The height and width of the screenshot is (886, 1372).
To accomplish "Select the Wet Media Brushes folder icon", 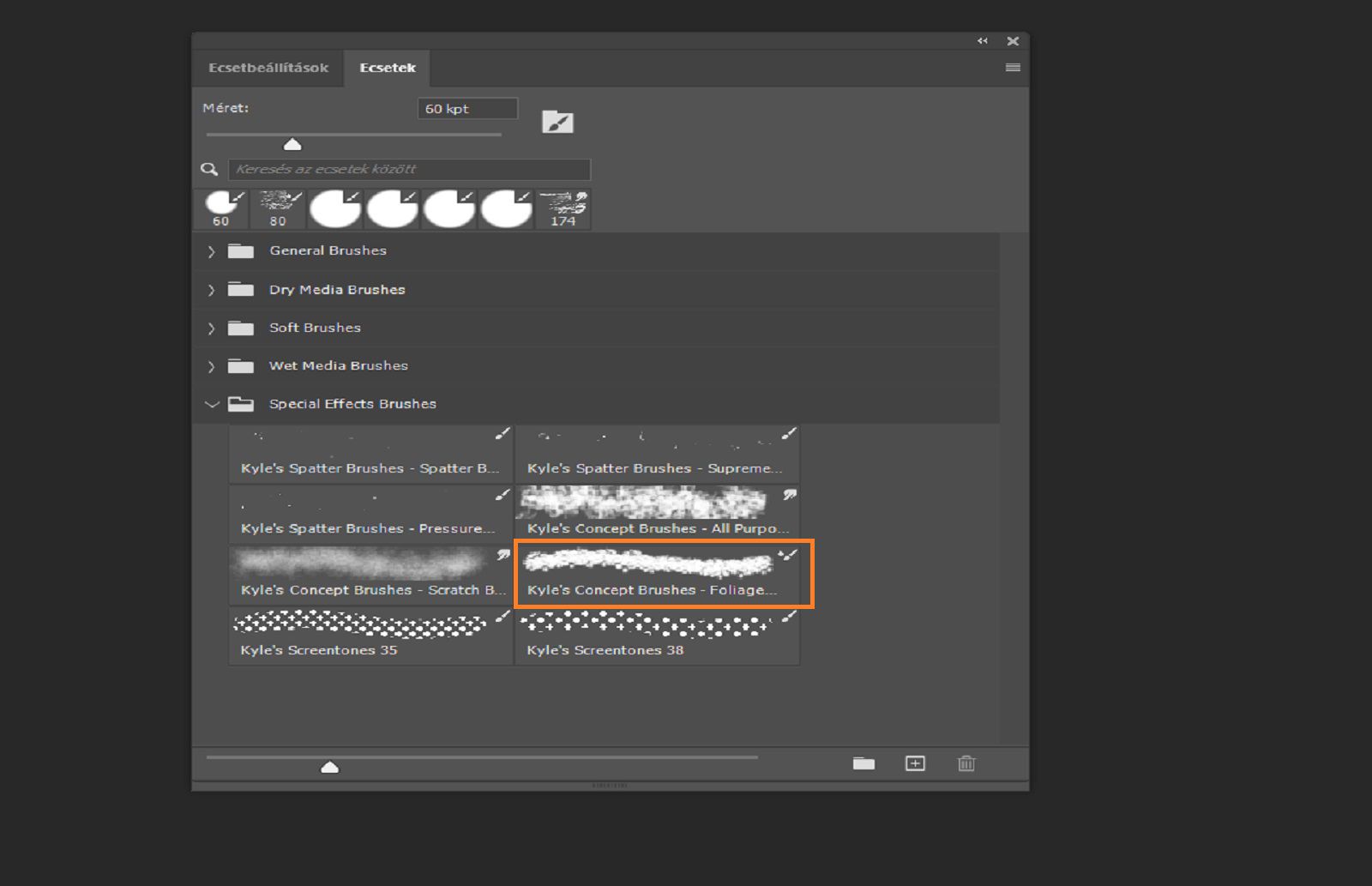I will tap(241, 366).
